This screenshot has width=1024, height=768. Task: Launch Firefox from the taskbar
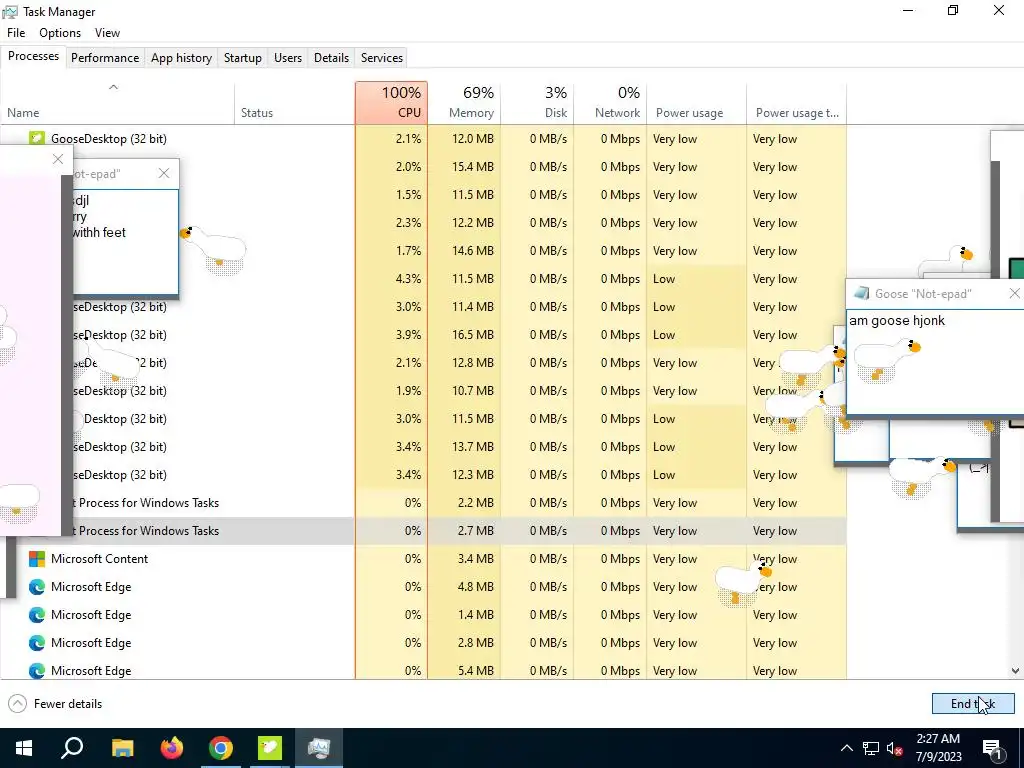click(172, 748)
